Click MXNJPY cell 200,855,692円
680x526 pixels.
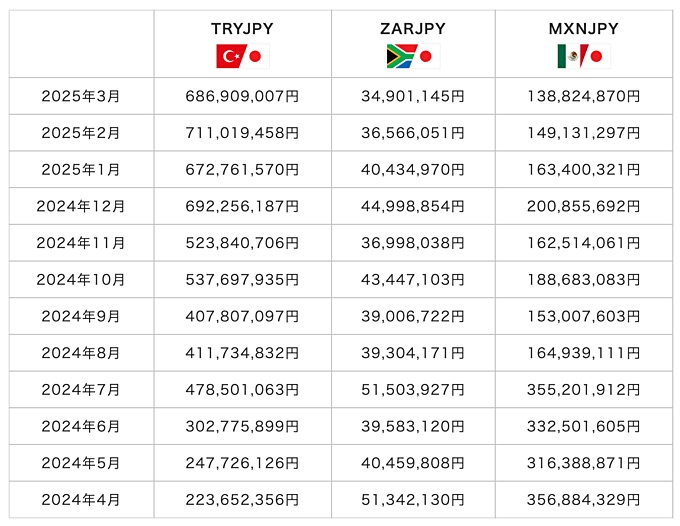[x=584, y=206]
